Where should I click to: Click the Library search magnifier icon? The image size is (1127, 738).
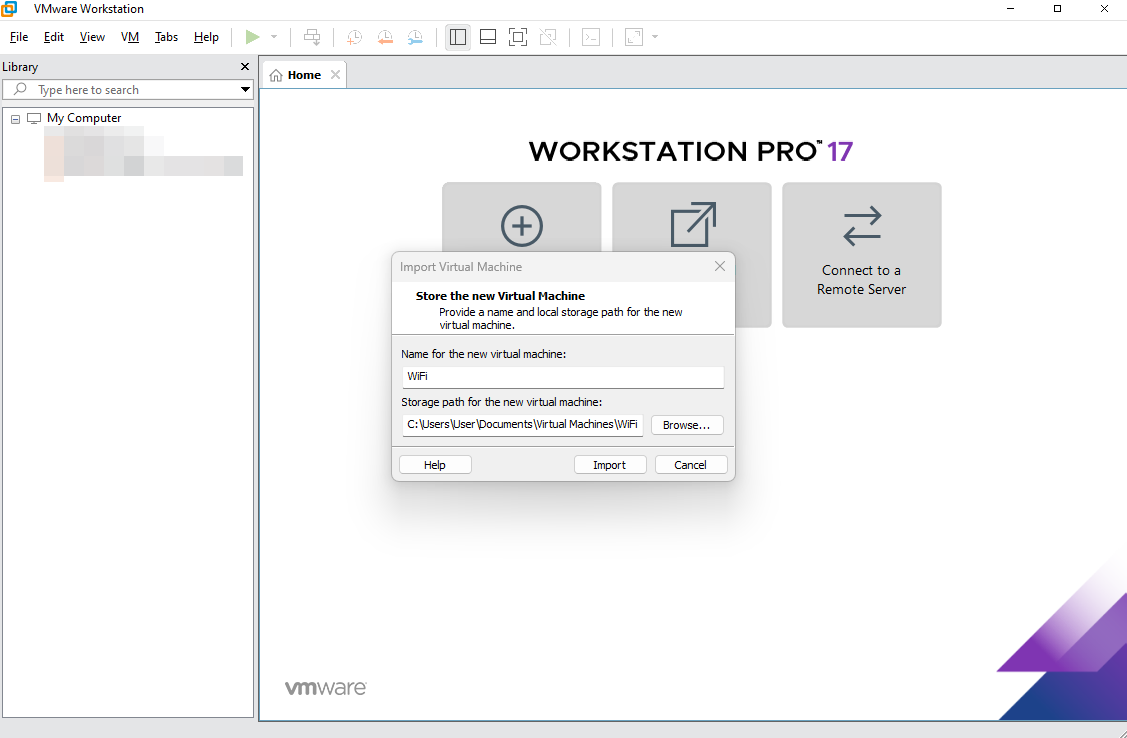click(x=20, y=89)
